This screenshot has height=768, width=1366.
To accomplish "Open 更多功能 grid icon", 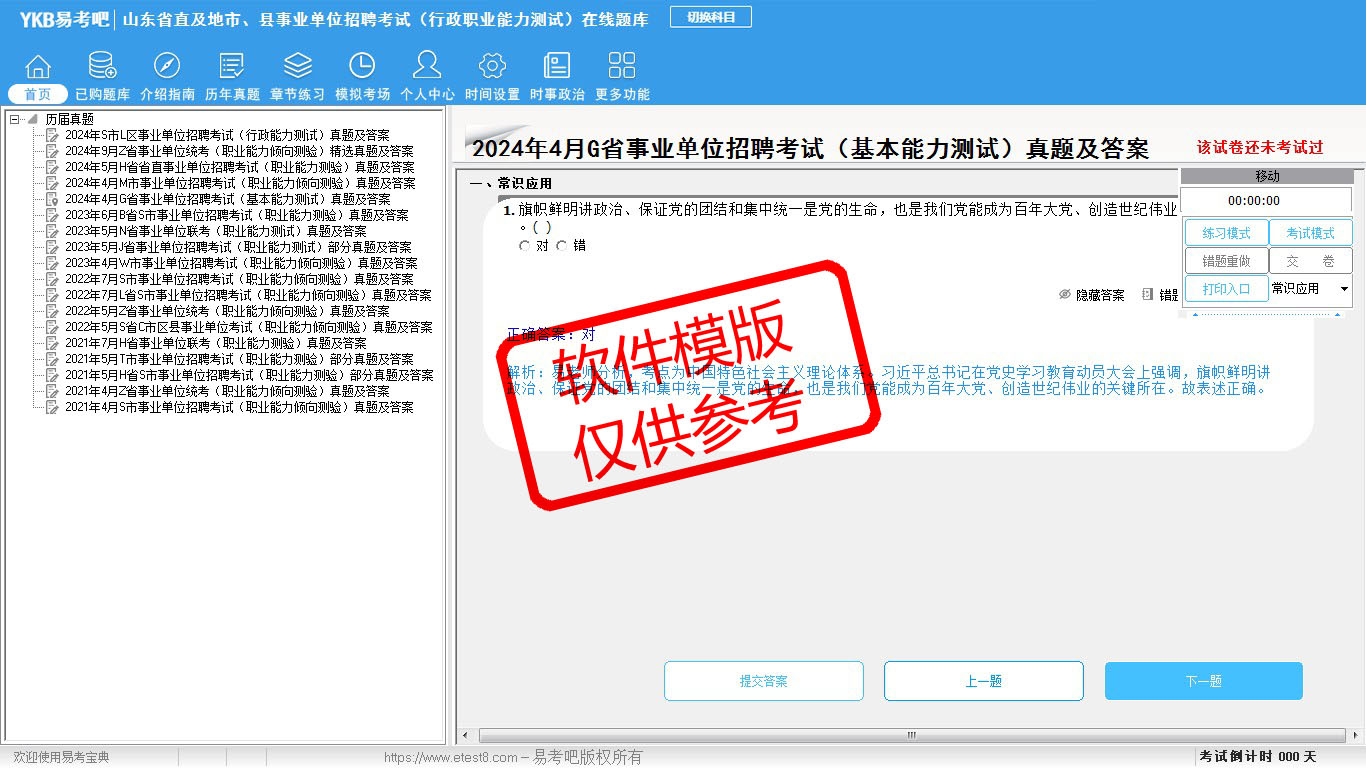I will [x=622, y=67].
